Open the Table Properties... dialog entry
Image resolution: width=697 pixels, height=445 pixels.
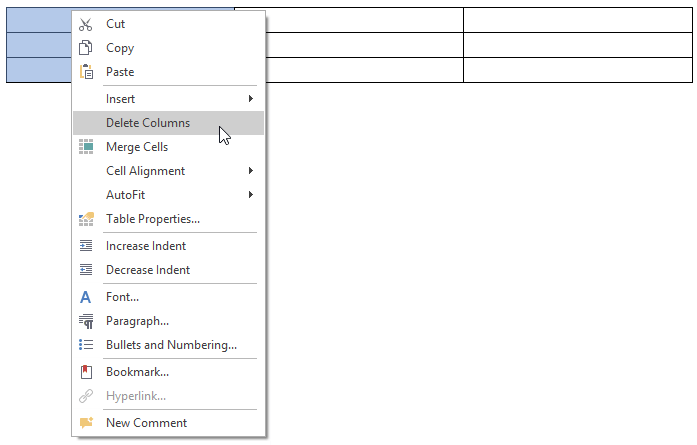153,219
